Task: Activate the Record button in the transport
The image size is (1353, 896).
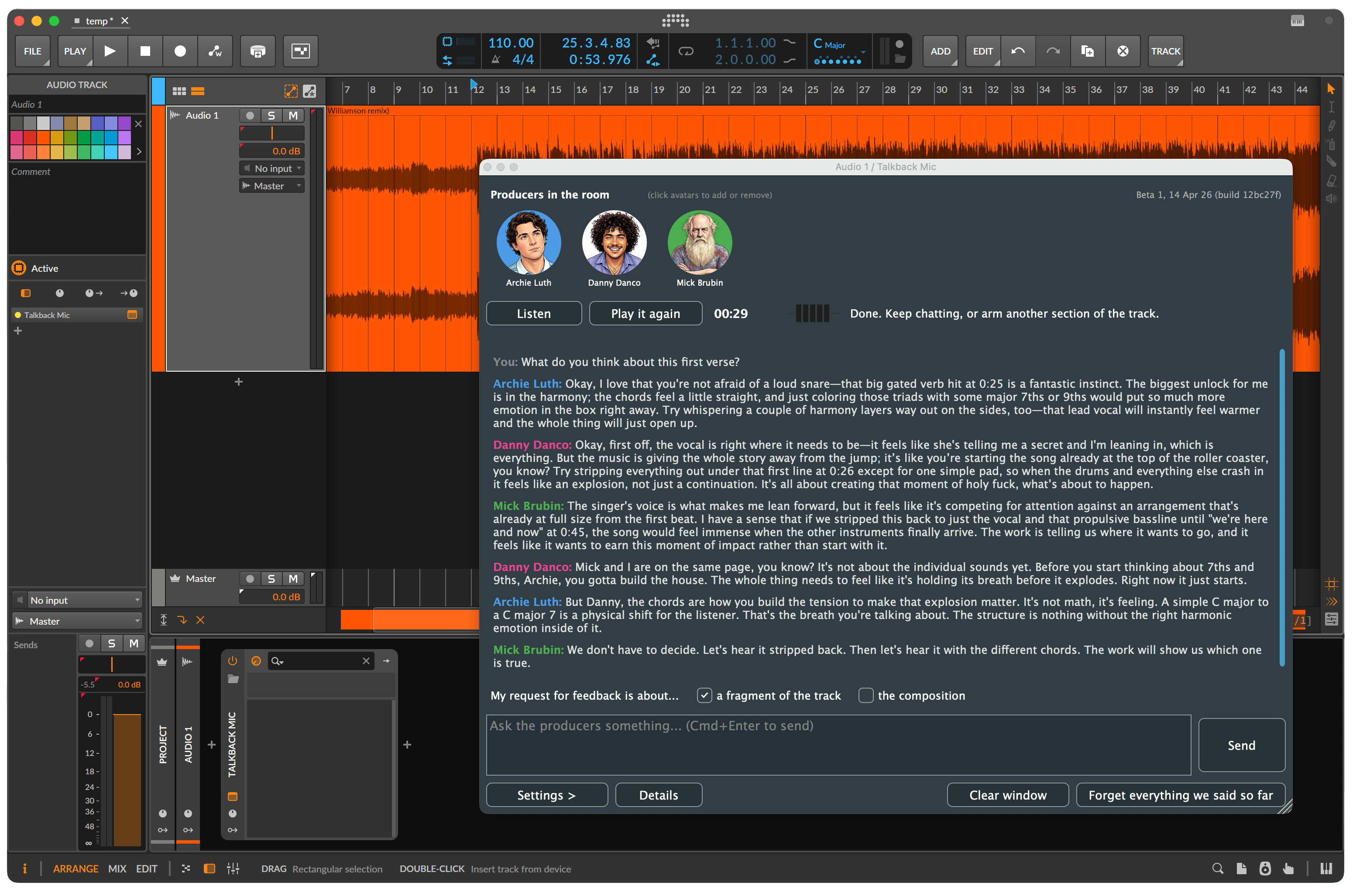Action: pyautogui.click(x=180, y=51)
